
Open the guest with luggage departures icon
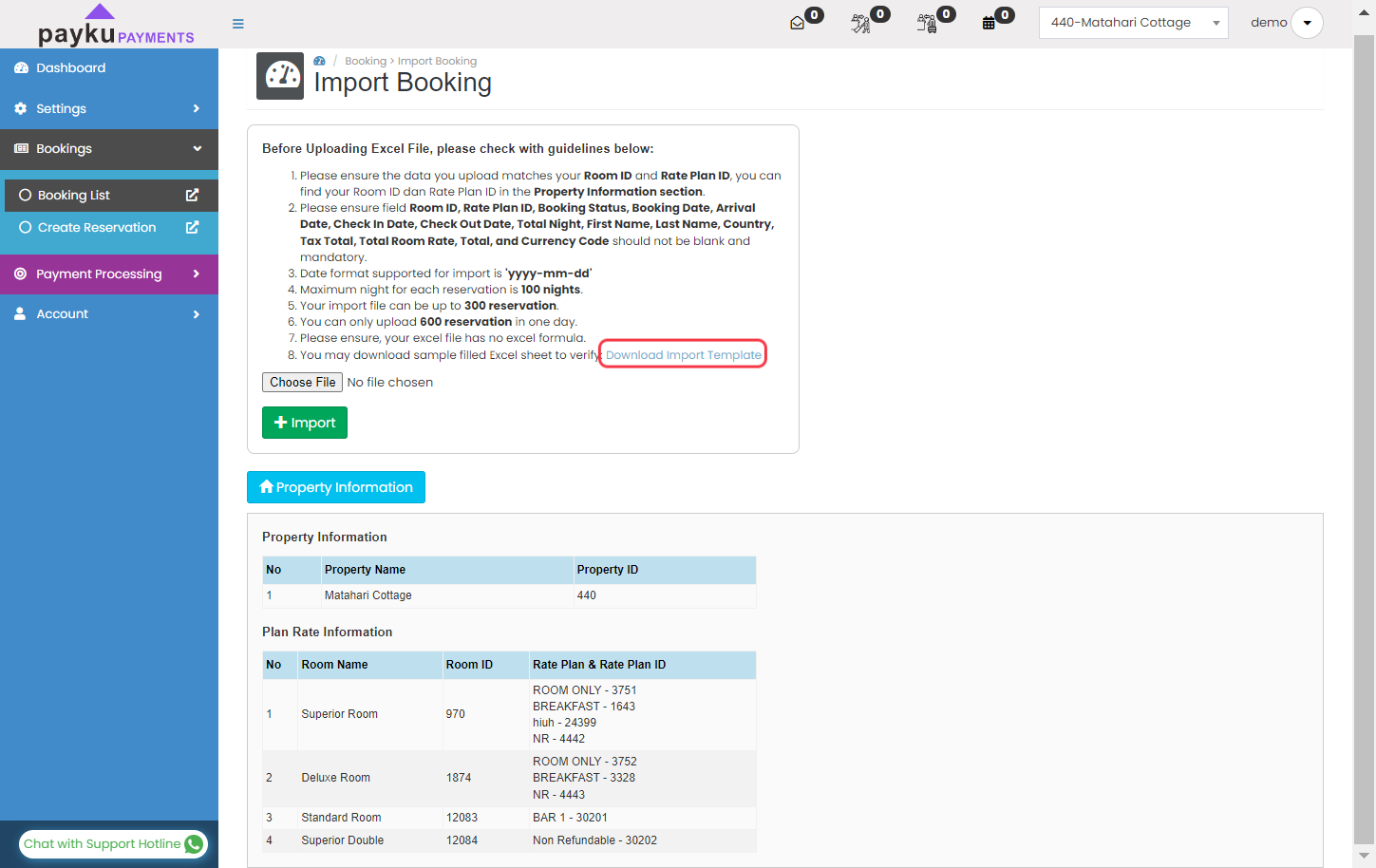[927, 24]
